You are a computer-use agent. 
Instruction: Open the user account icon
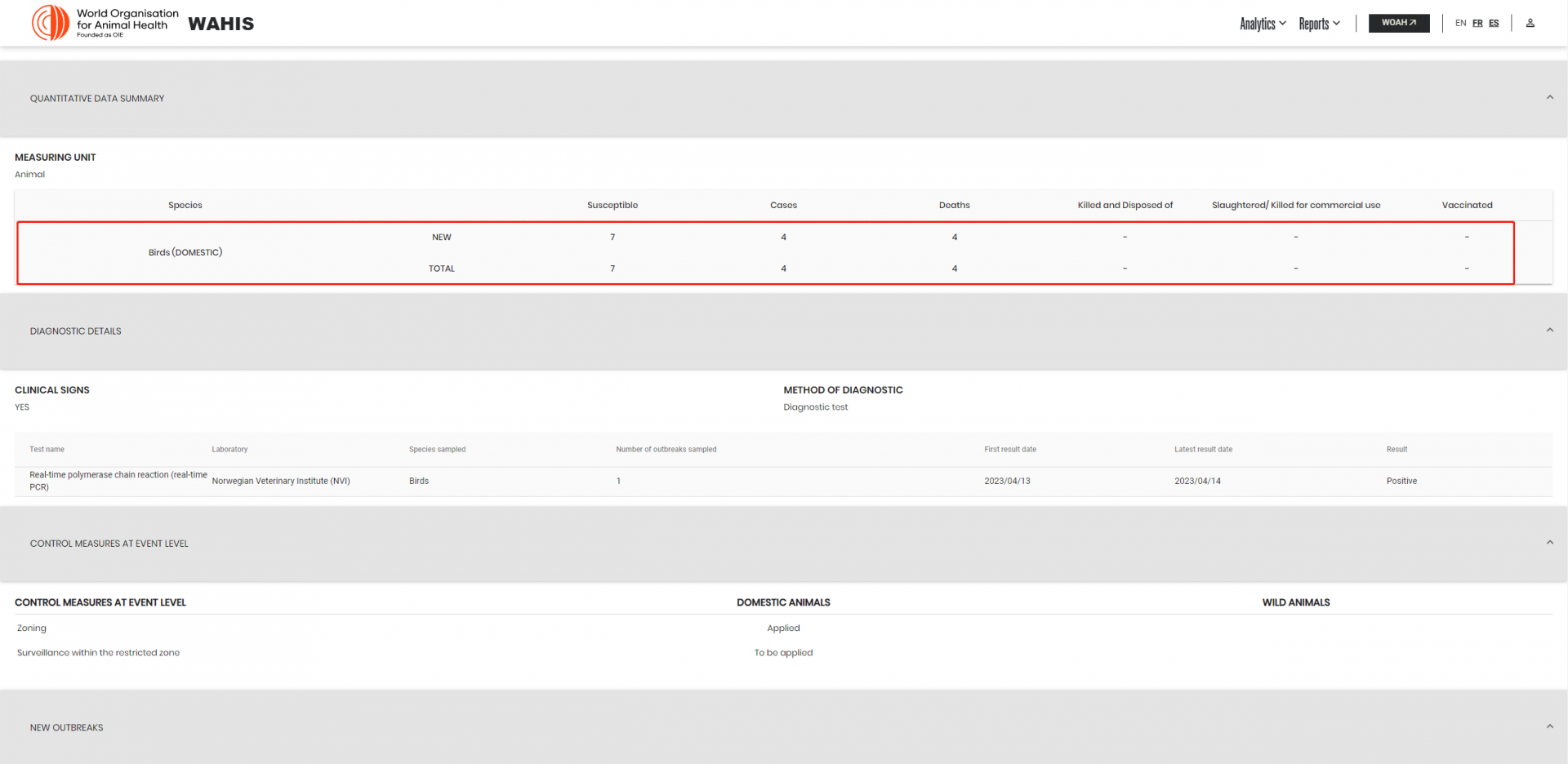(1530, 23)
